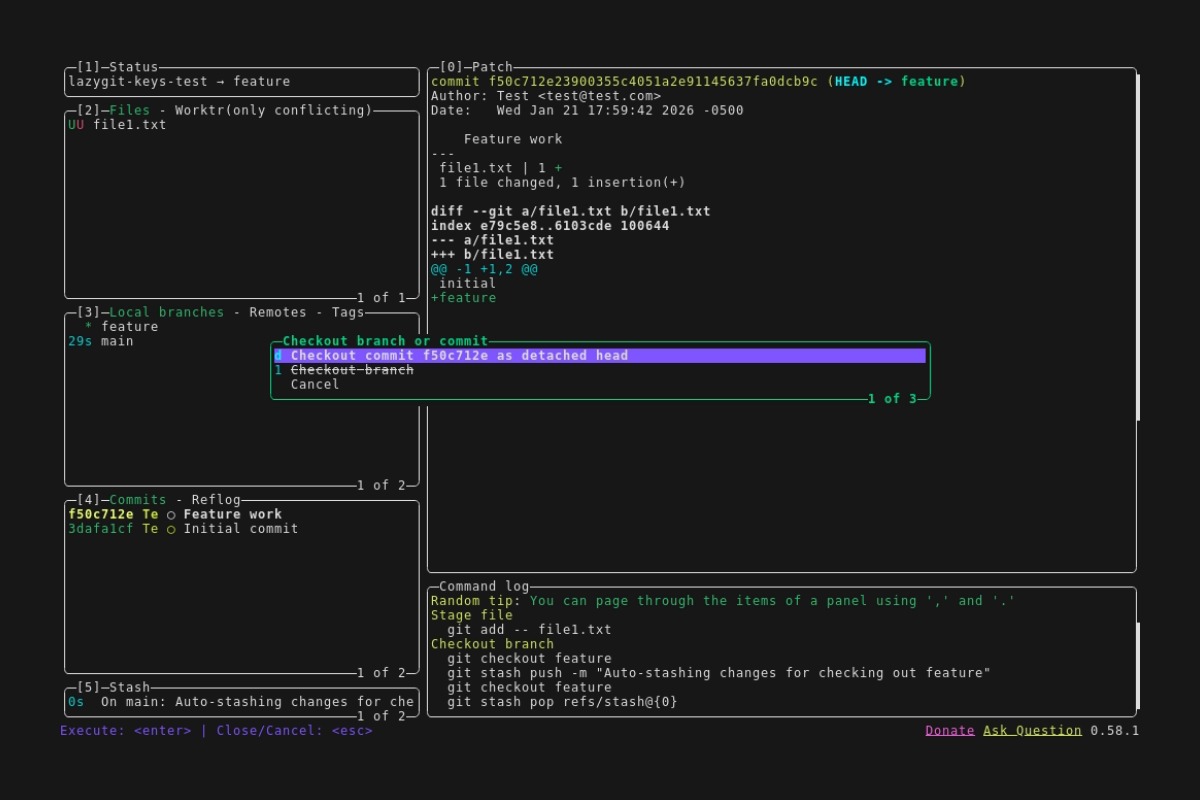The width and height of the screenshot is (1200, 800).
Task: Click the commit graph circle icon for Initial commit
Action: 171,529
